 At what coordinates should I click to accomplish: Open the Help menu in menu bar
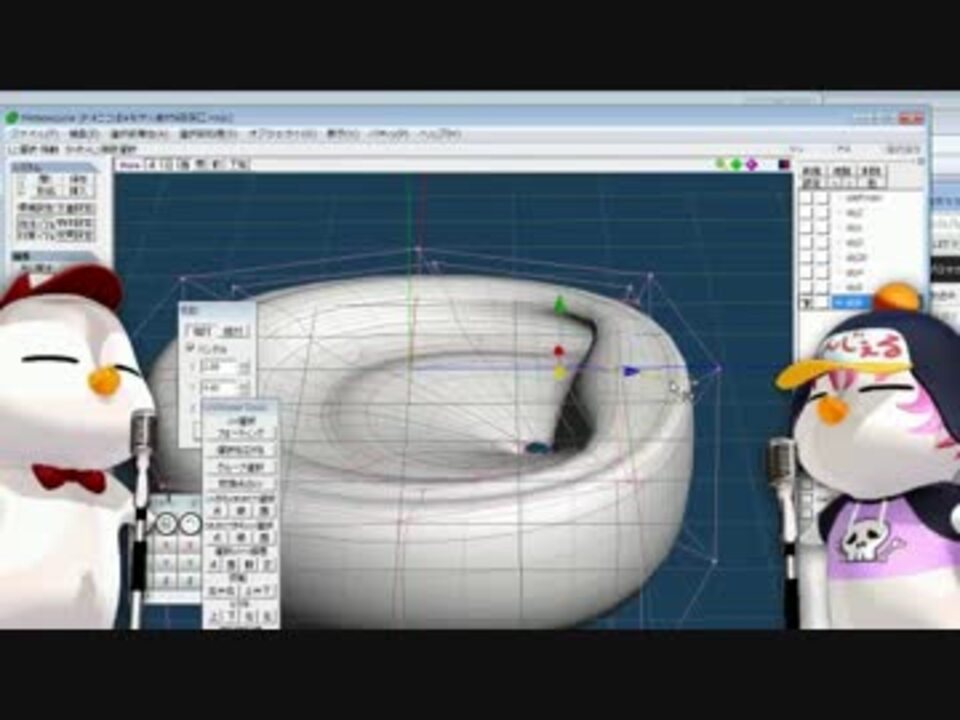(439, 133)
